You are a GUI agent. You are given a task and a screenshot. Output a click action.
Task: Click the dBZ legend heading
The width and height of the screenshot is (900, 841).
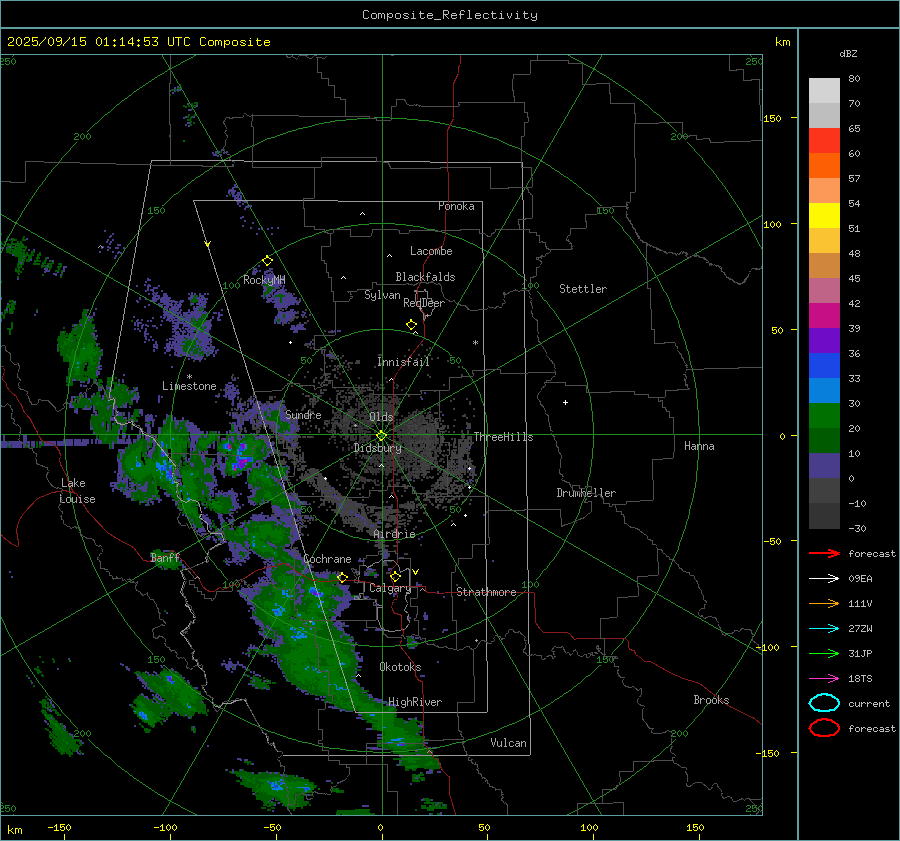click(x=848, y=53)
